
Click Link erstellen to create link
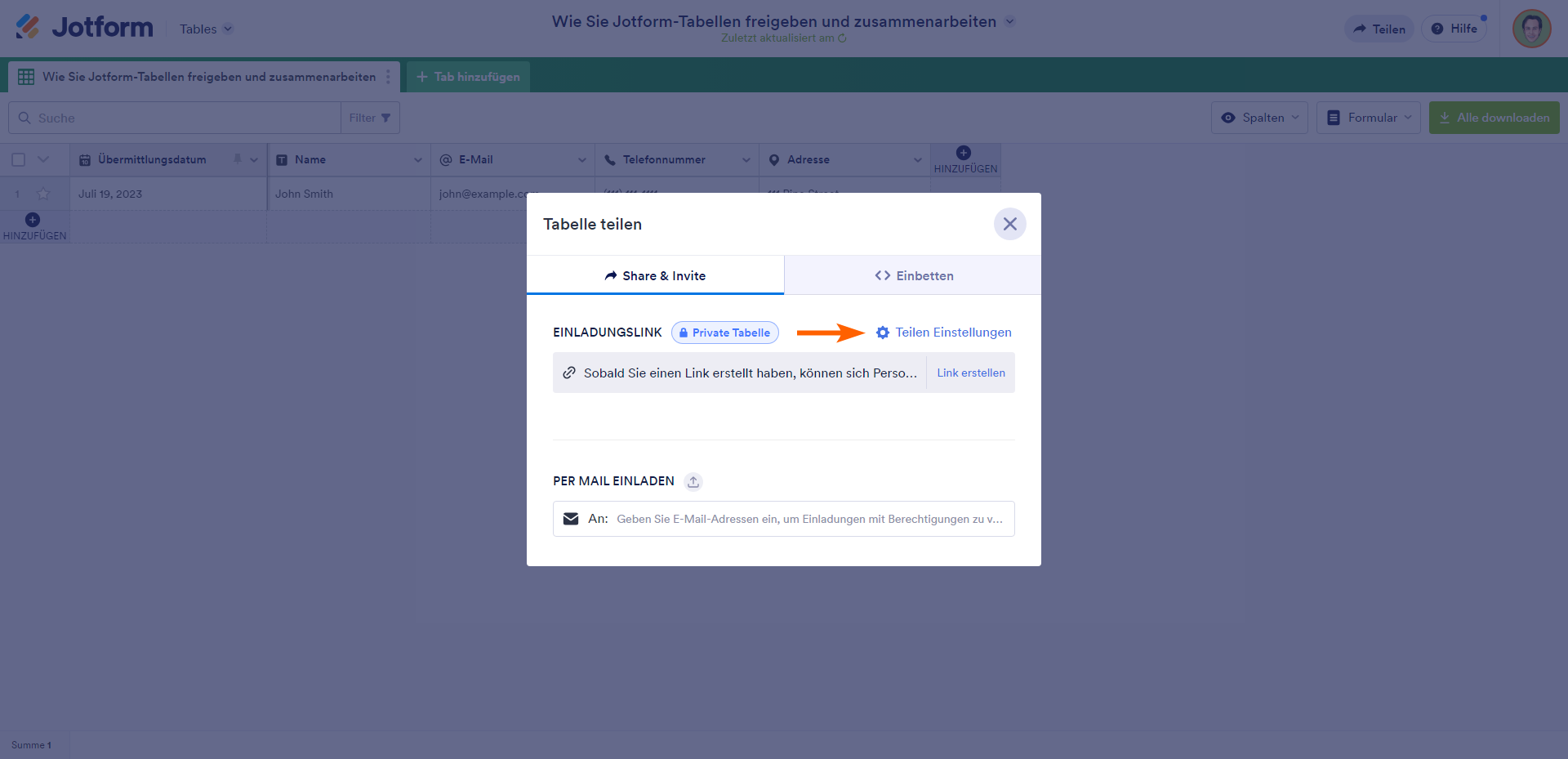[x=971, y=373]
